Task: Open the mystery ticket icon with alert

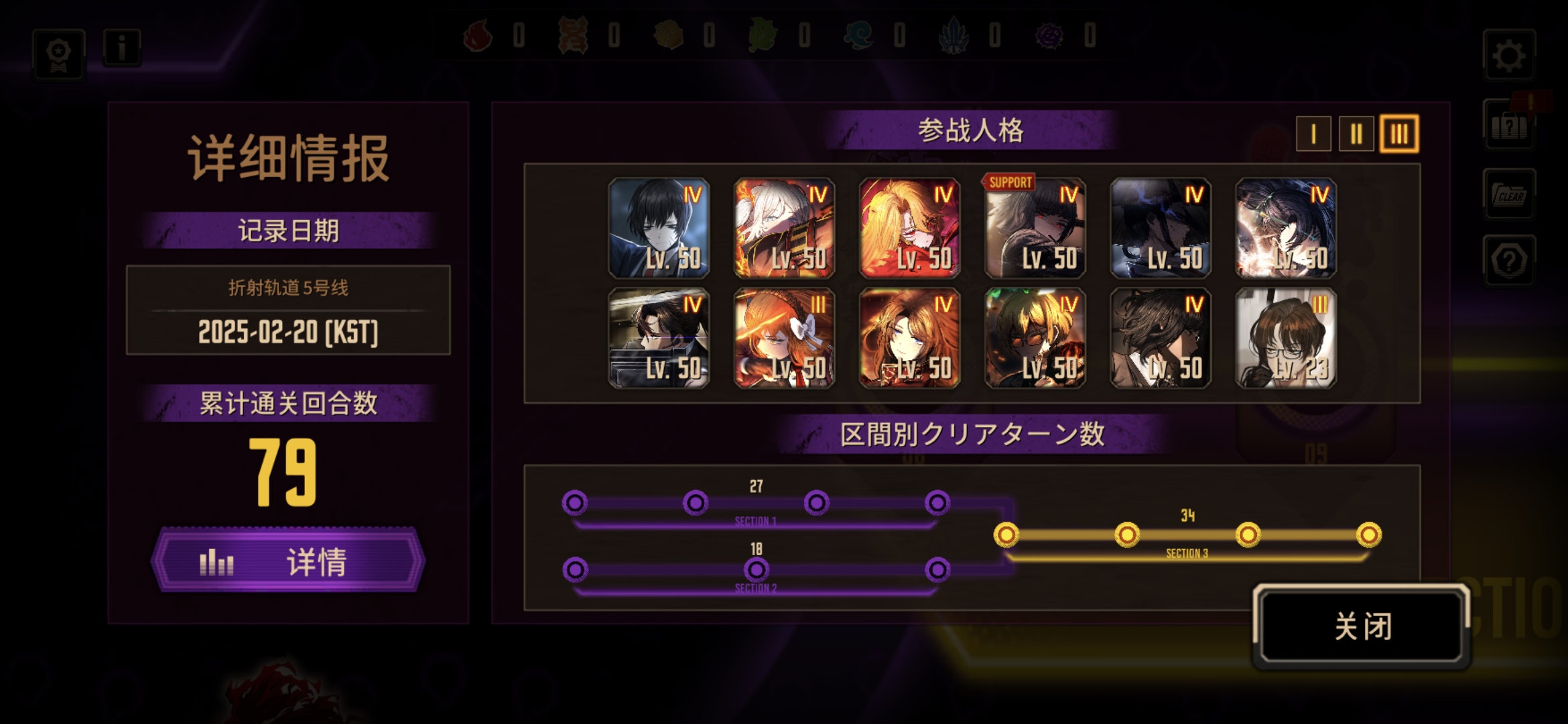Action: pyautogui.click(x=1509, y=124)
